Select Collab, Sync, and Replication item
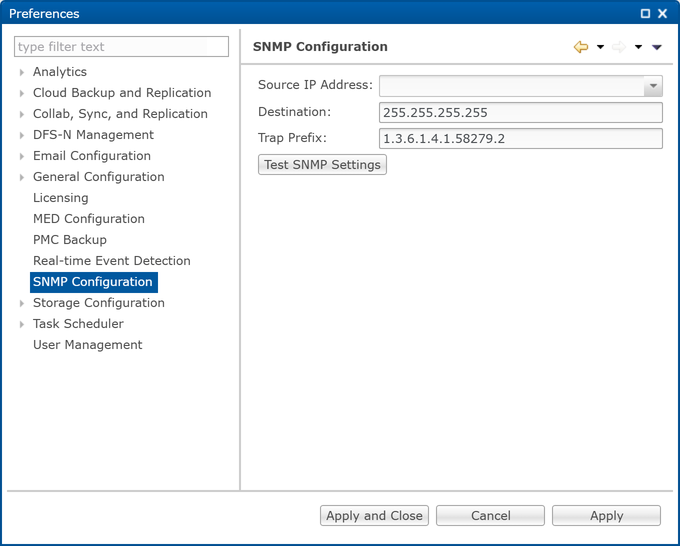Viewport: 680px width, 546px height. coord(120,114)
